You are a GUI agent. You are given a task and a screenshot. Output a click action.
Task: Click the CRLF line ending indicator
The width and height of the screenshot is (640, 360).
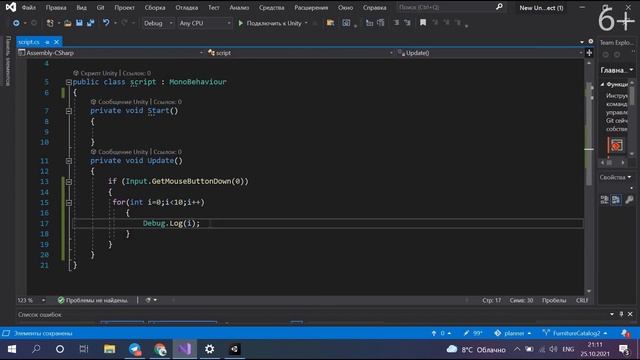click(x=582, y=300)
